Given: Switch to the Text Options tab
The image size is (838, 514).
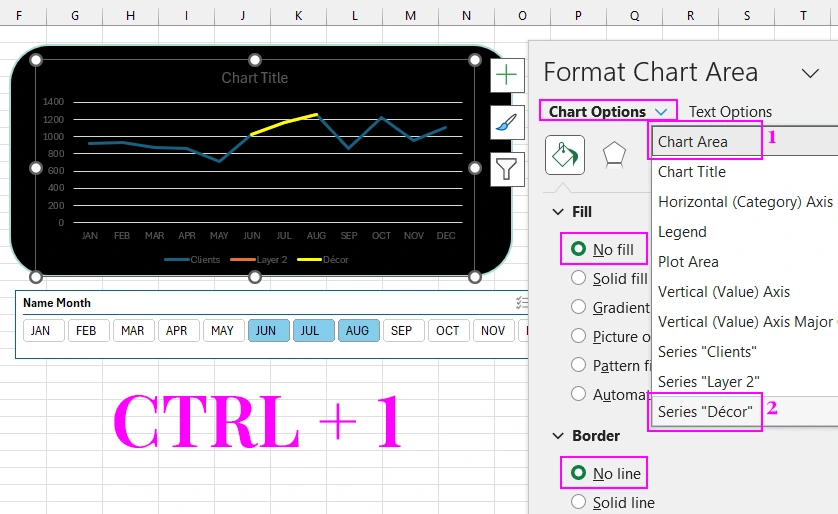Looking at the screenshot, I should (730, 112).
